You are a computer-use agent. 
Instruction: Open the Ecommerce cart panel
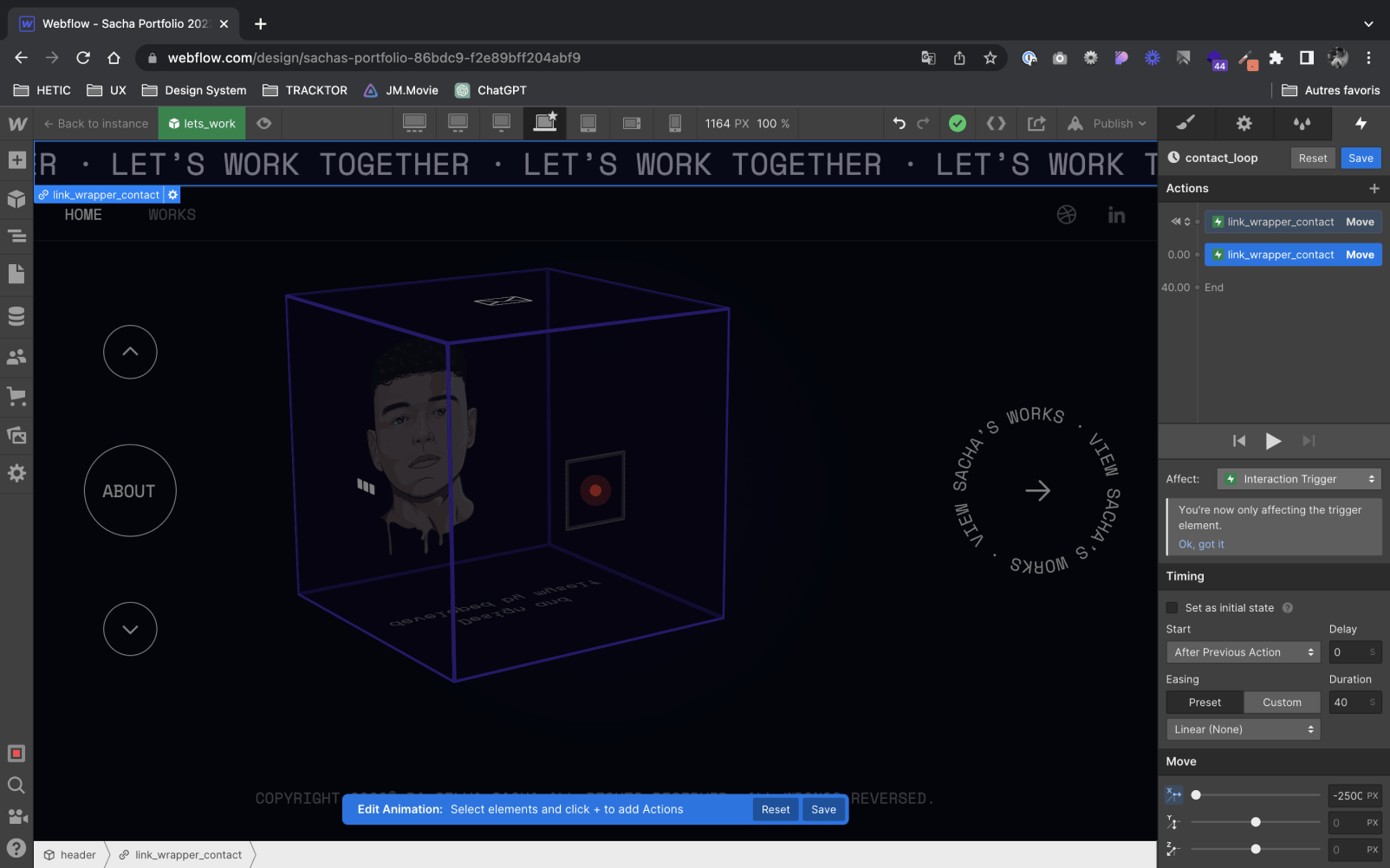16,397
